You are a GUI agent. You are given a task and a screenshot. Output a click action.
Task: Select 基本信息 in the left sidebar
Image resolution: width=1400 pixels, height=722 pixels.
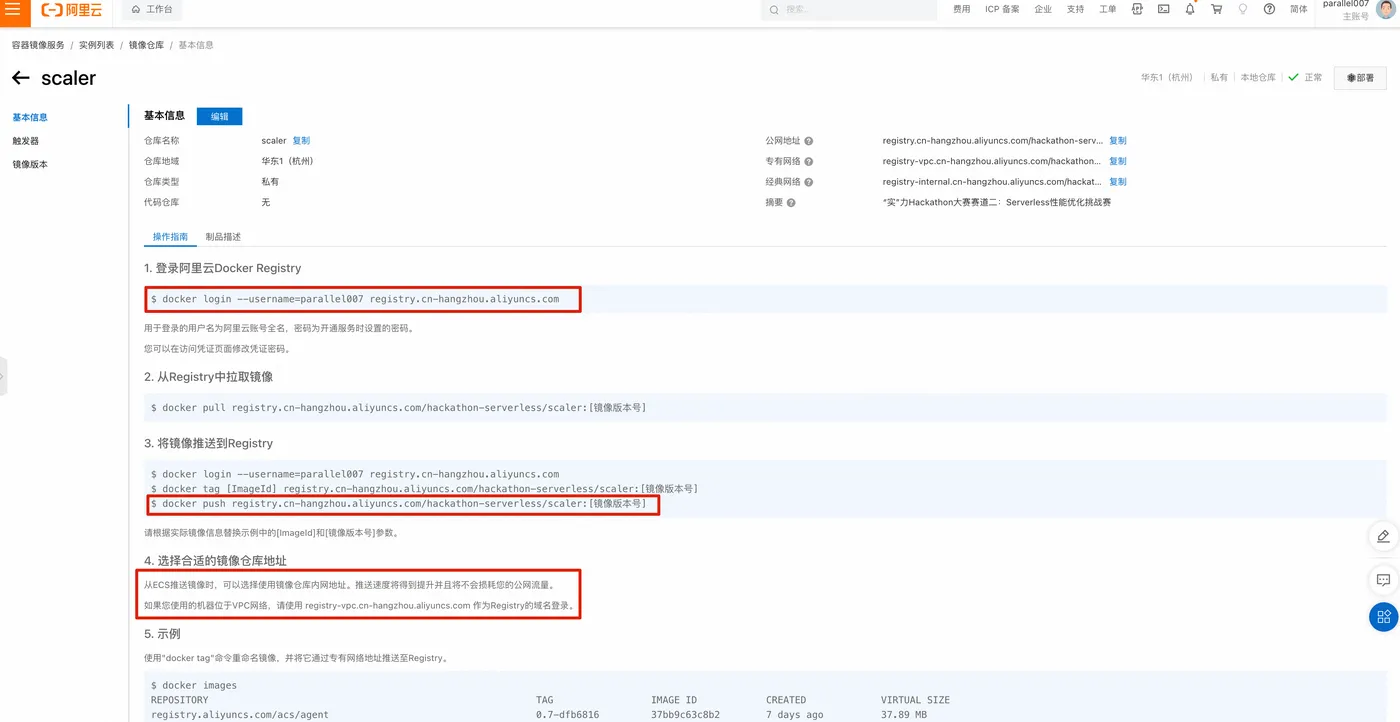(30, 117)
